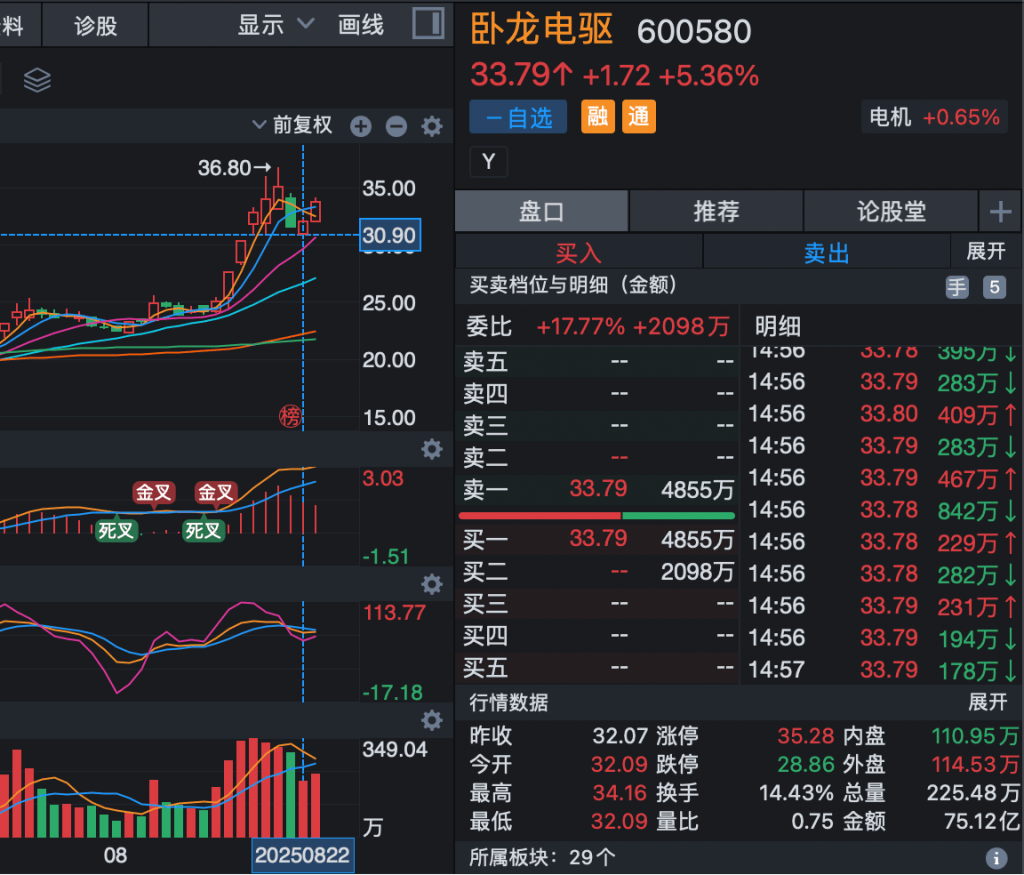This screenshot has width=1024, height=875.
Task: Select the trade row showing 842万
Action: click(x=882, y=510)
